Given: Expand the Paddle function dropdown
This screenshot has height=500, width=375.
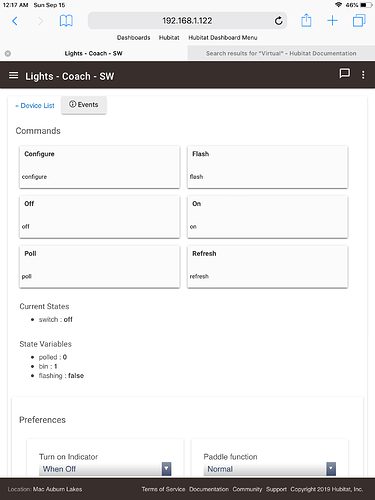Looking at the screenshot, I should point(270,469).
